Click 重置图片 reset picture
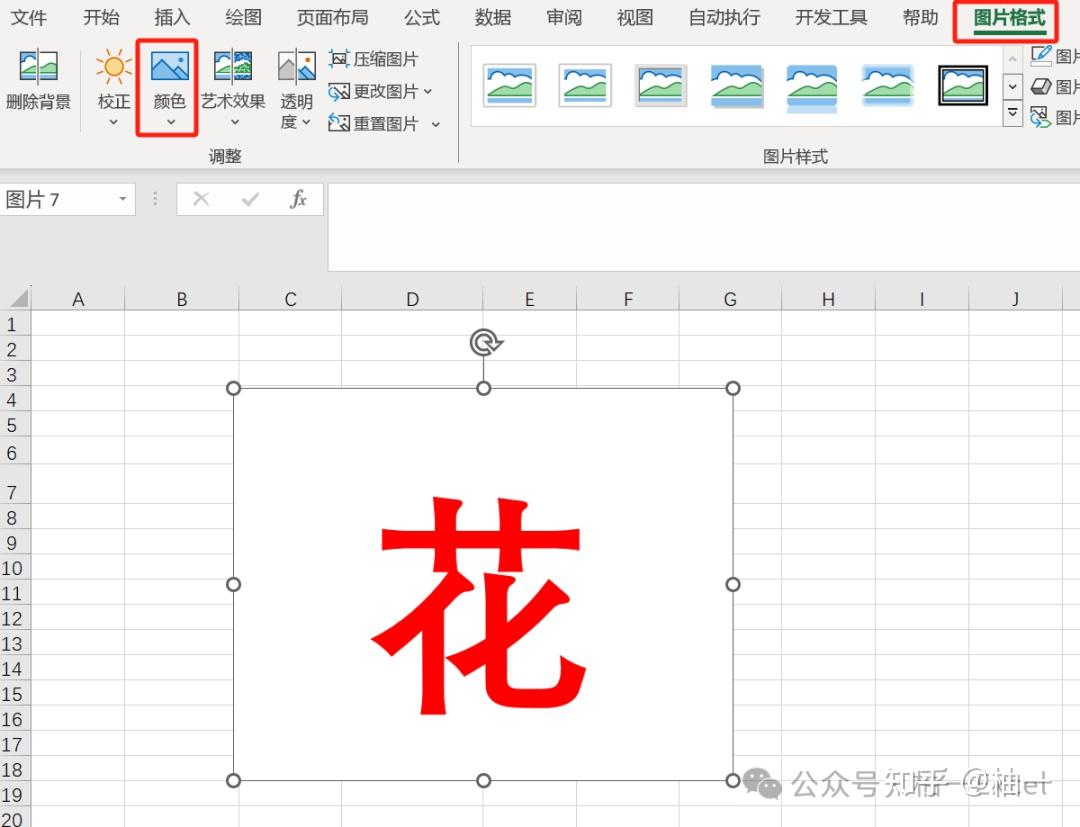Viewport: 1080px width, 827px height. tap(374, 123)
